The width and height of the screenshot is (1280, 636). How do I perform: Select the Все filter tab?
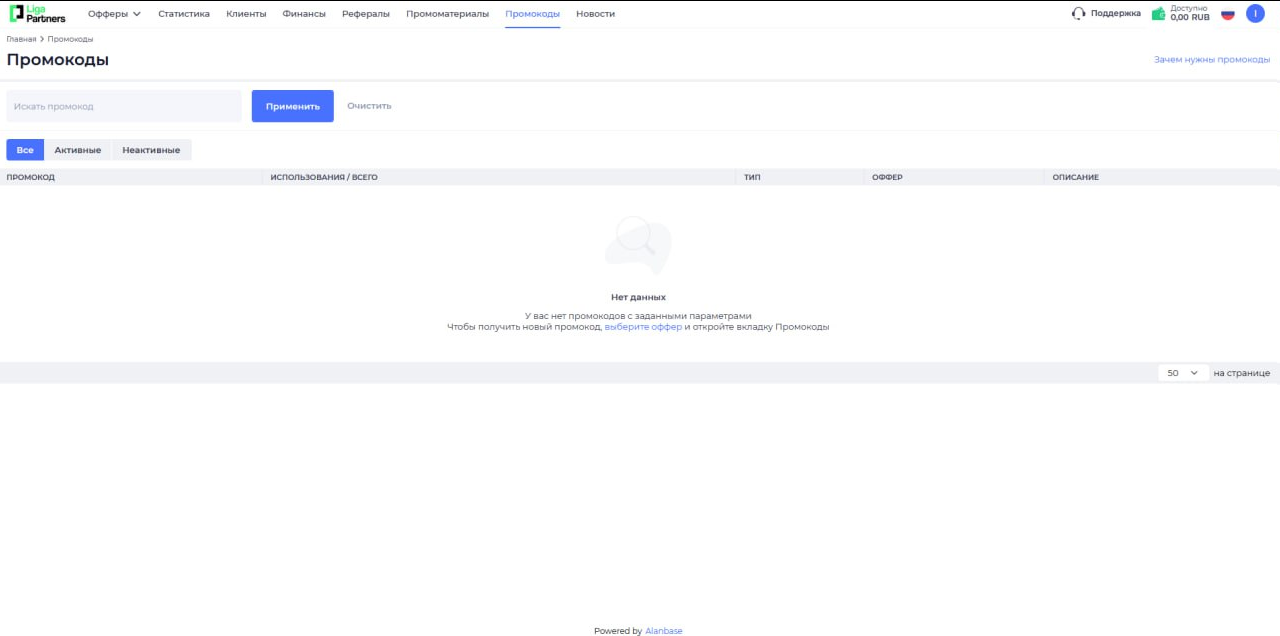click(25, 150)
